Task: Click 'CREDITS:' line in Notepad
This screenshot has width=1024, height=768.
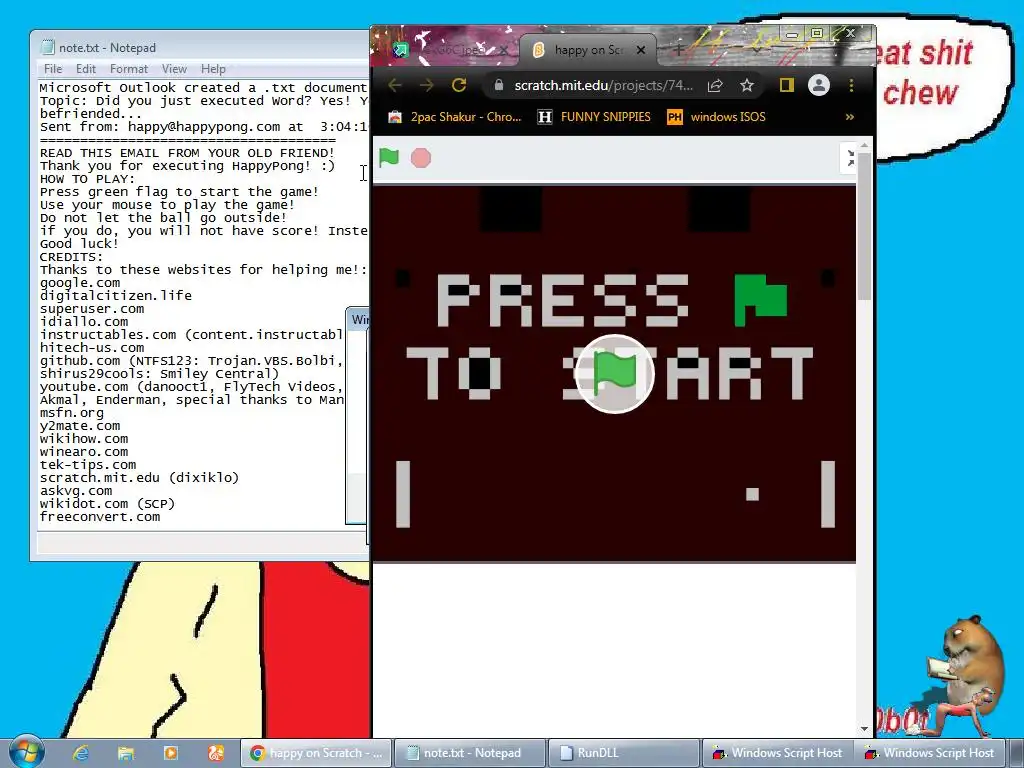Action: point(71,257)
